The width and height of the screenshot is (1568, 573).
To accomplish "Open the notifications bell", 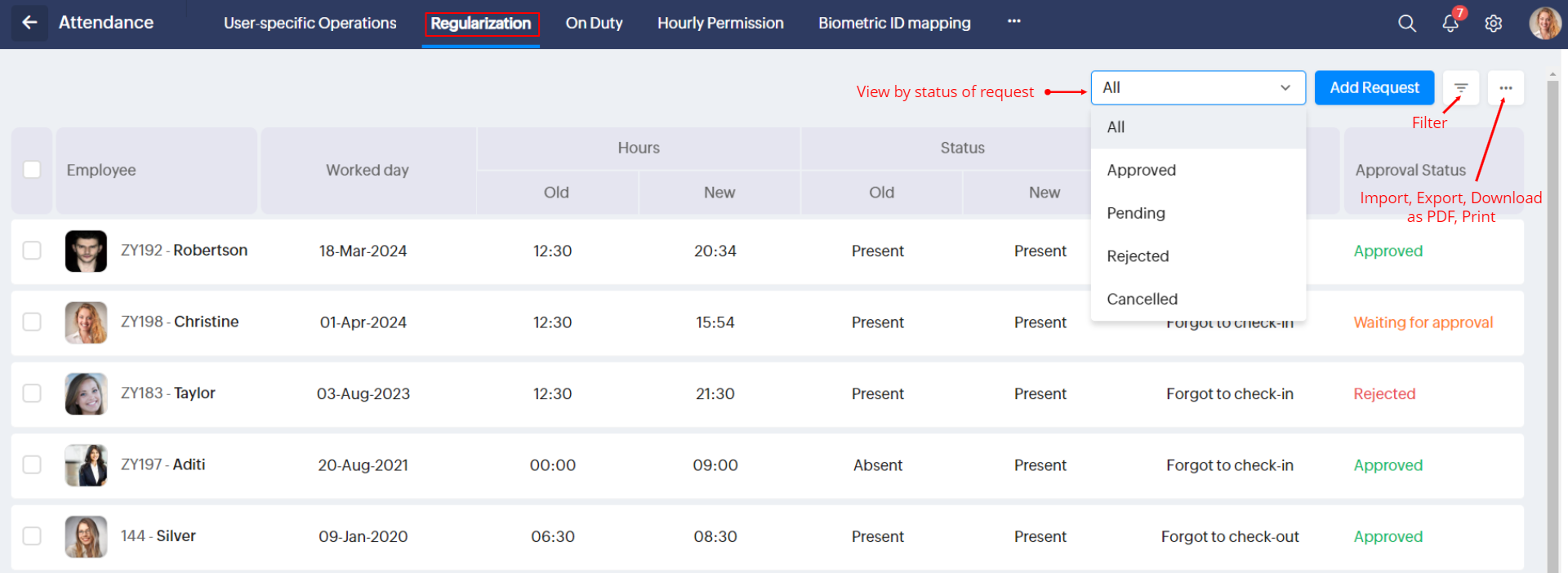I will click(x=1450, y=23).
